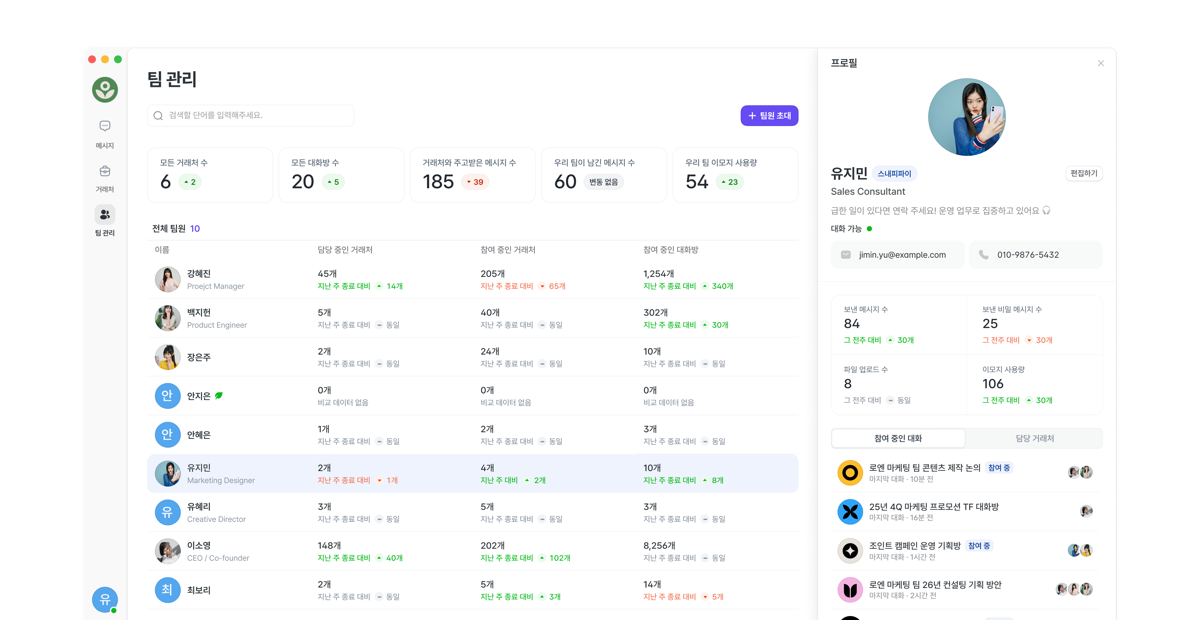Click 로앤 마케팅 팀 콘텐츠 제작 논의 room icon
Image resolution: width=1200 pixels, height=620 pixels.
point(850,472)
